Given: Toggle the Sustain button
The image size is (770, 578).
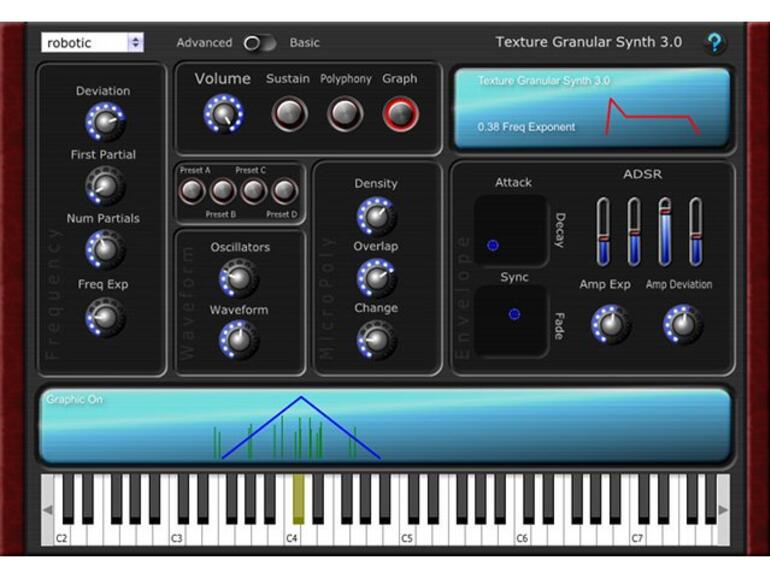Looking at the screenshot, I should pos(290,114).
